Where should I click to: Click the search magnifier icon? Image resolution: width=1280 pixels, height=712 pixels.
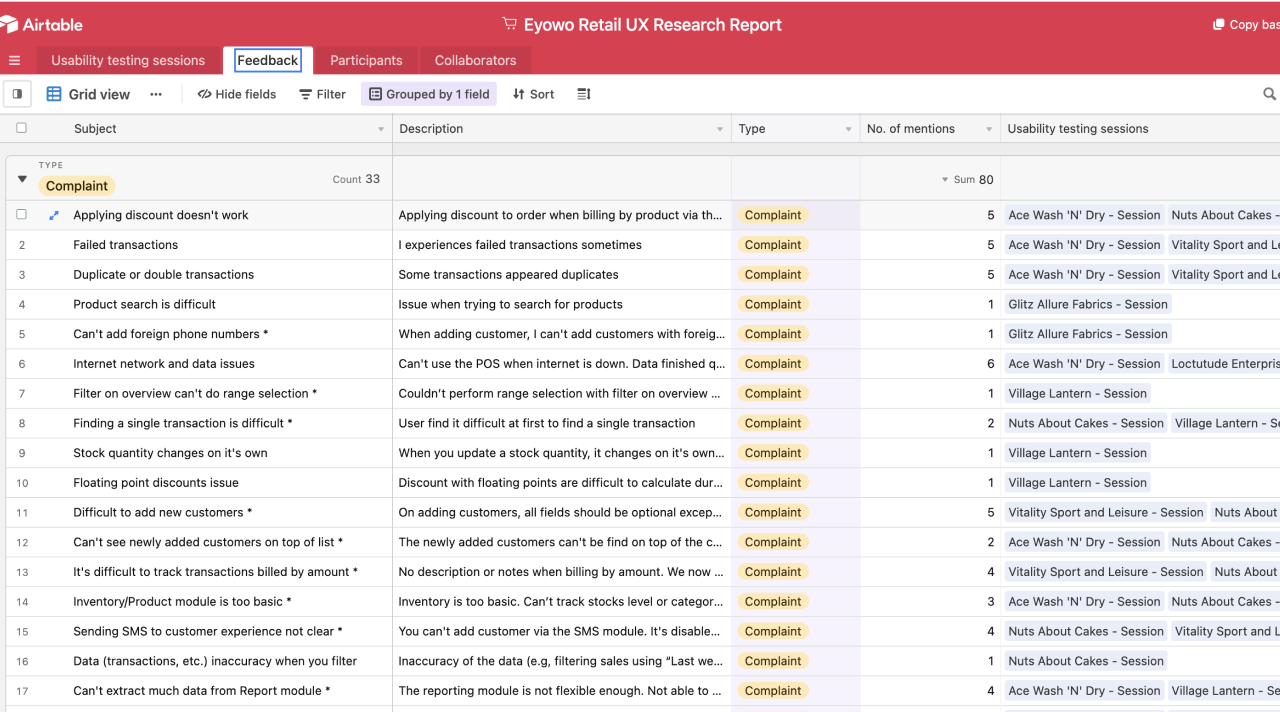[x=1269, y=94]
